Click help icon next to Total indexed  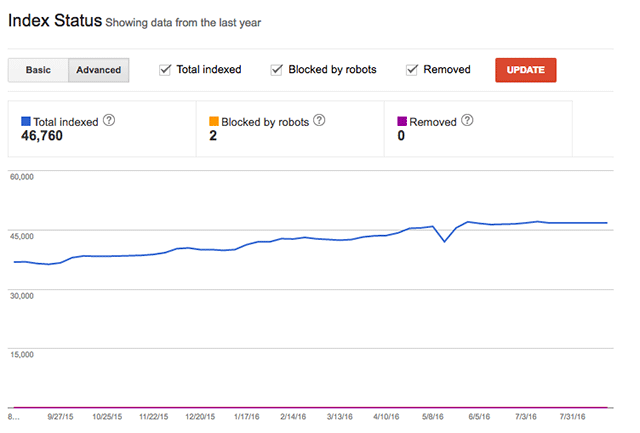110,121
